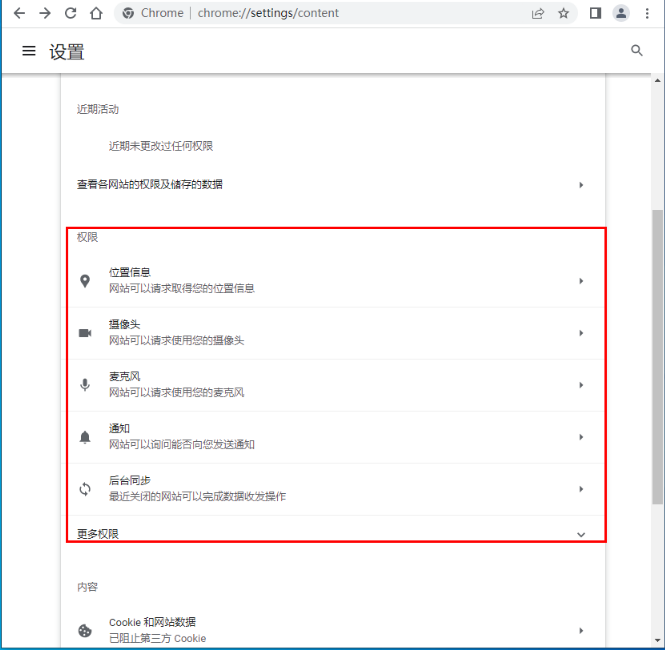Open the profile avatar menu
Image resolution: width=665 pixels, height=650 pixels.
point(621,13)
